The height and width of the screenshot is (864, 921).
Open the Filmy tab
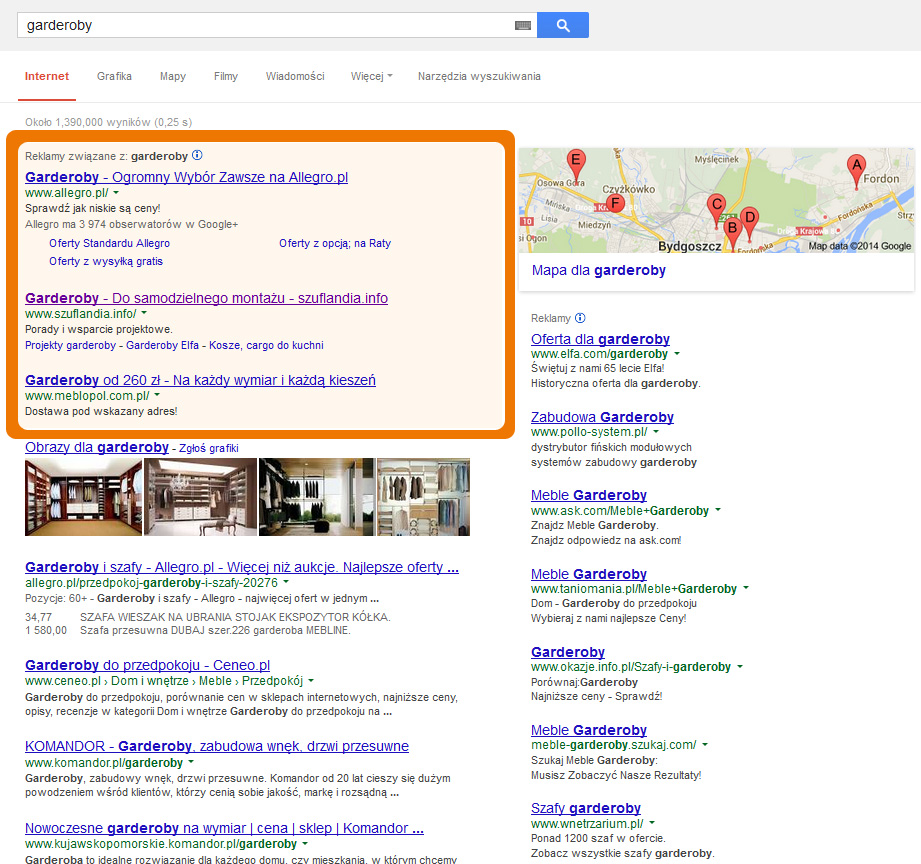(226, 76)
